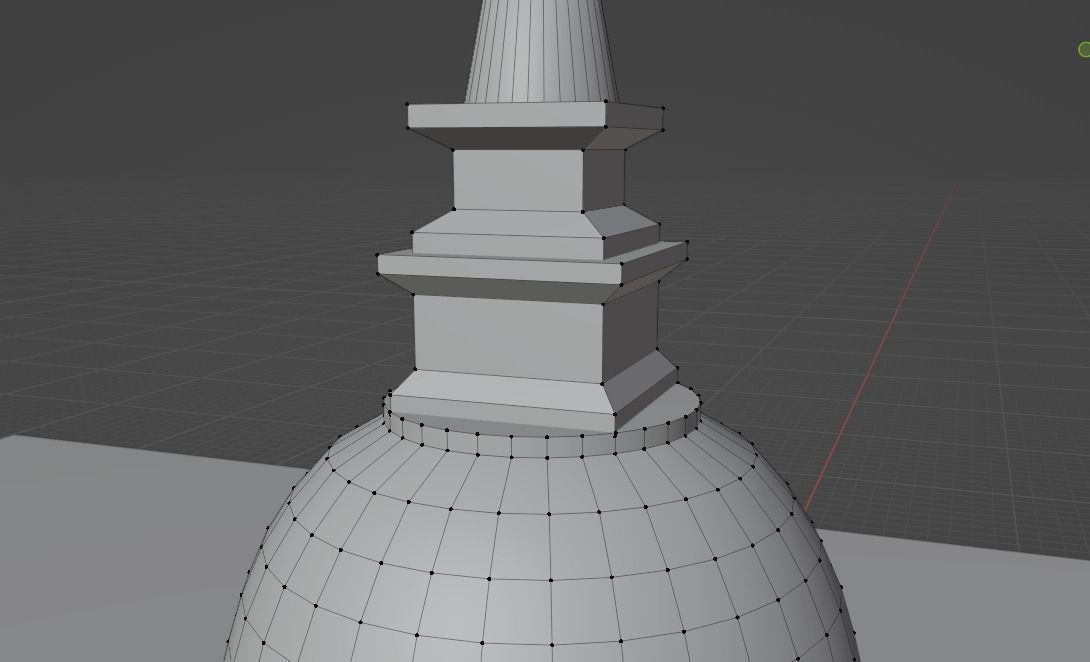Click the front face of the upper square block
The image size is (1090, 662).
pyautogui.click(x=518, y=179)
